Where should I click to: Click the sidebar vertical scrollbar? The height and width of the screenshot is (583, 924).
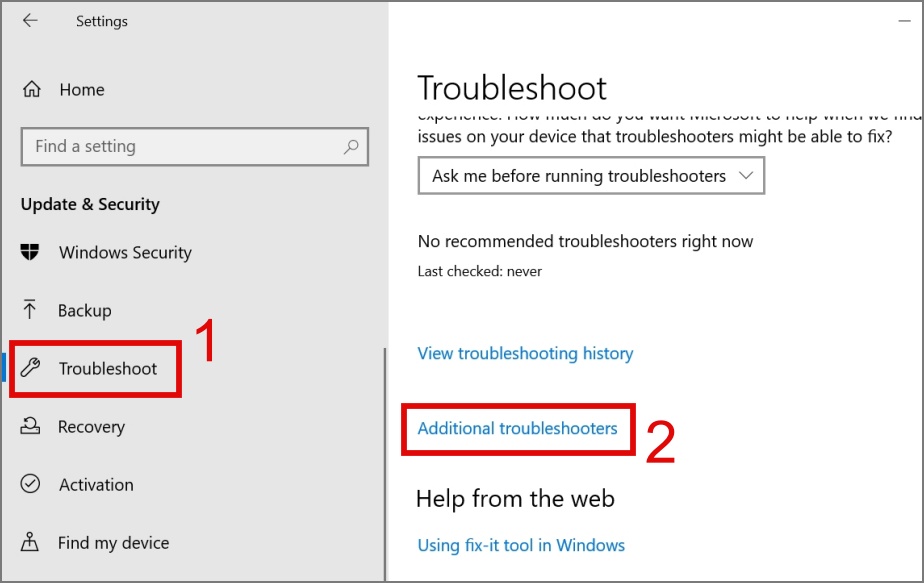pyautogui.click(x=385, y=464)
